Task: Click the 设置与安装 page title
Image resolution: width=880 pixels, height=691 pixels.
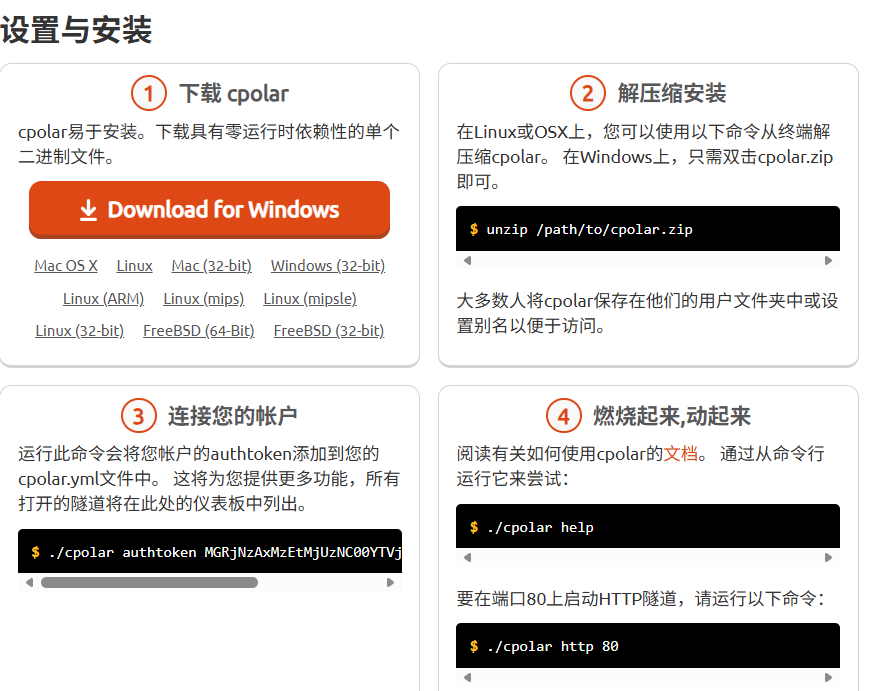Action: click(x=76, y=29)
